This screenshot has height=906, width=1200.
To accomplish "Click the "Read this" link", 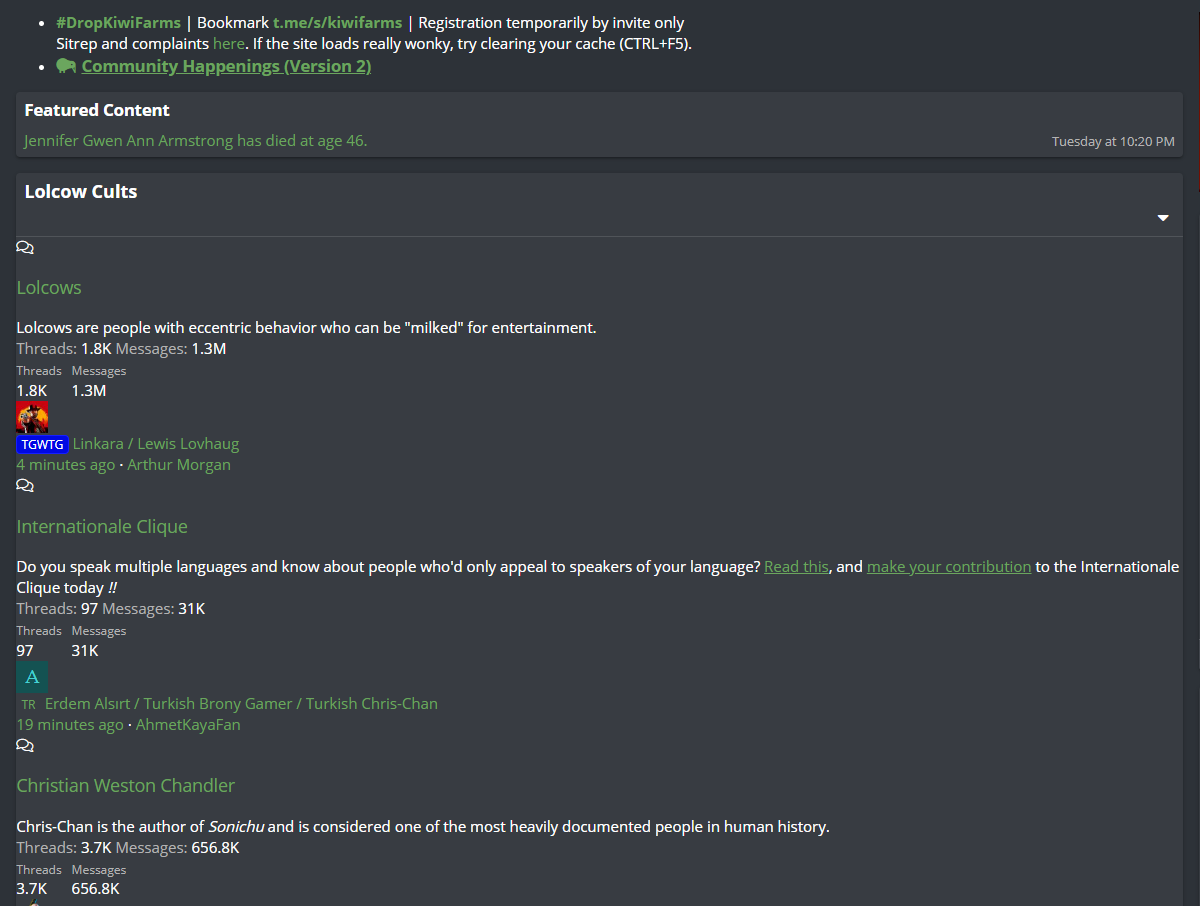I will click(x=796, y=567).
